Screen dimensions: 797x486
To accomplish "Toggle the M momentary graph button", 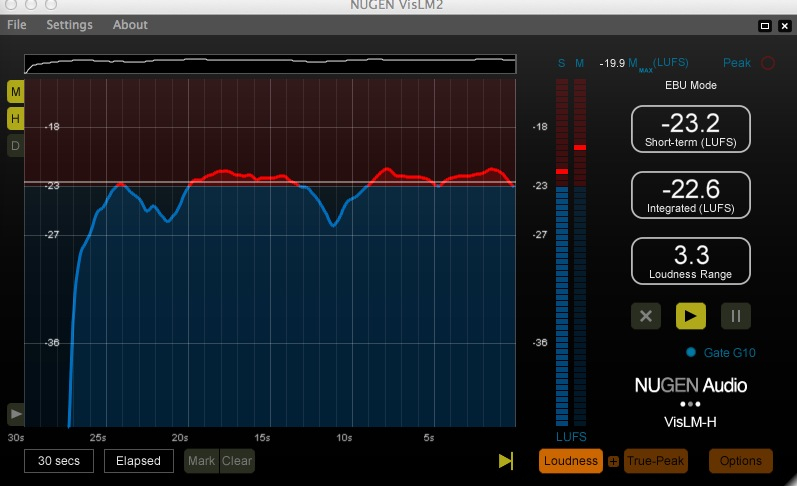I will 15,92.
